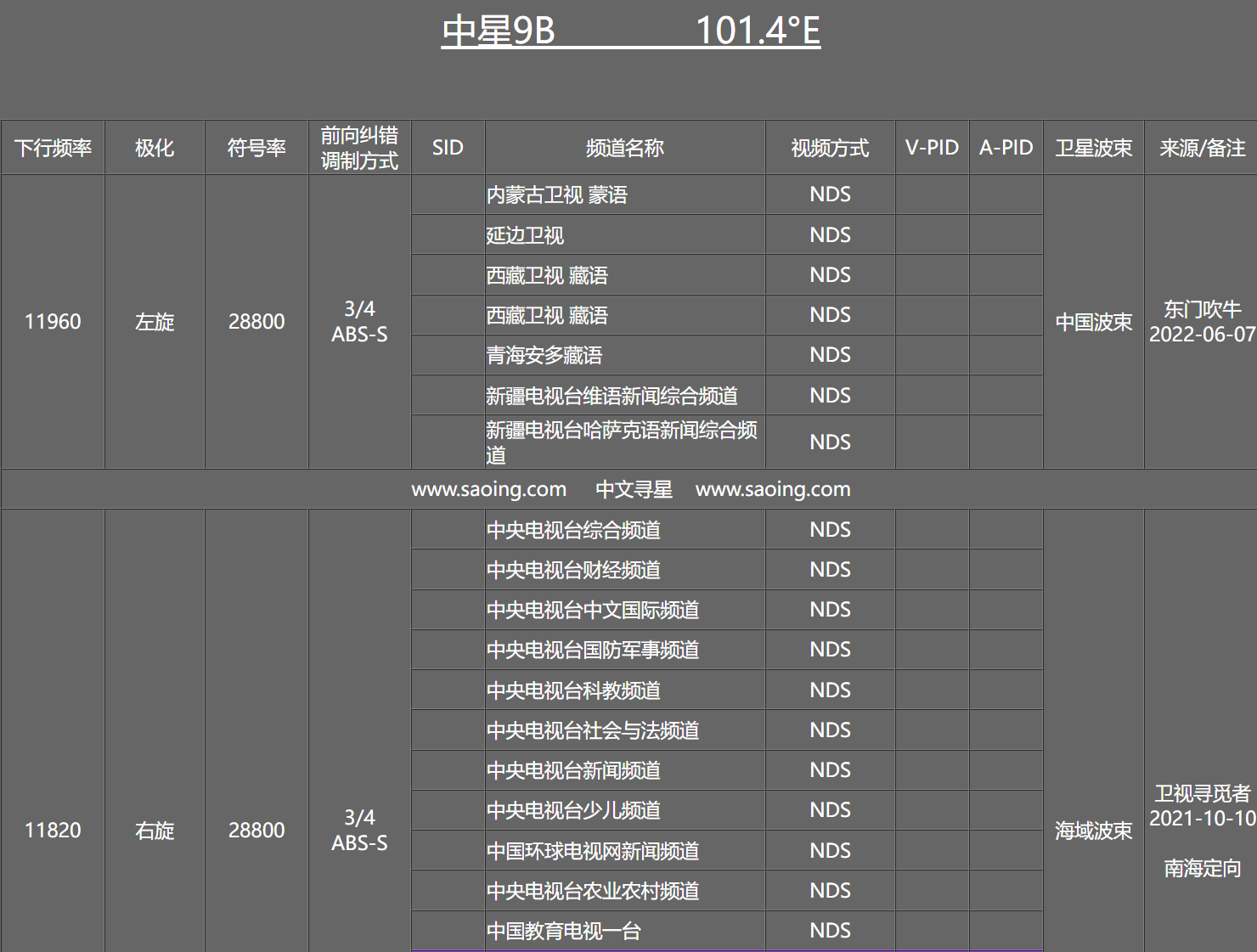1257x952 pixels.
Task: Click the 下行频率 column header
Action: click(53, 148)
